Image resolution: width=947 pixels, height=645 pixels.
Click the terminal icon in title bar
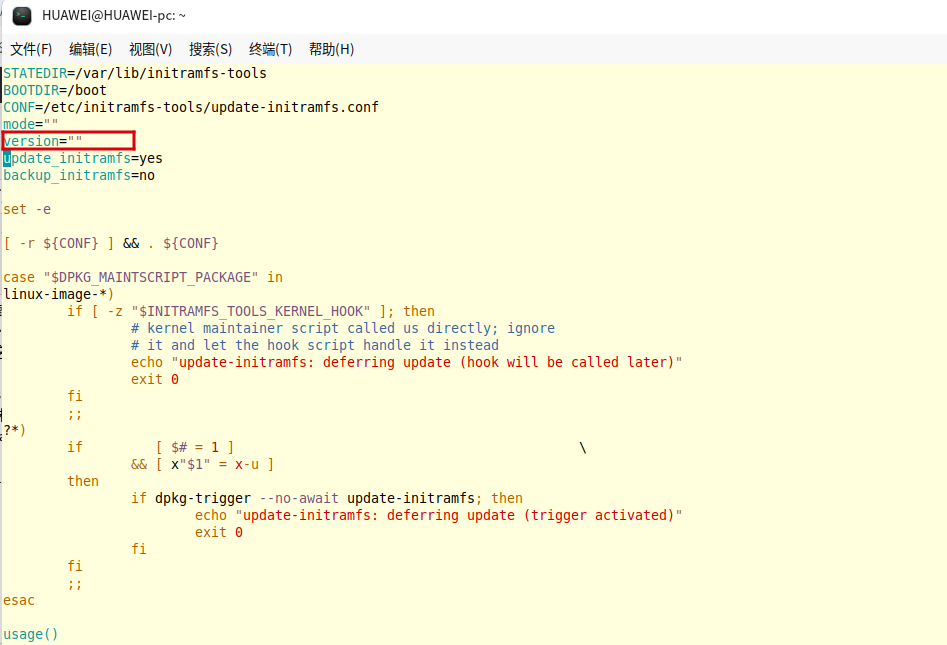tap(22, 15)
